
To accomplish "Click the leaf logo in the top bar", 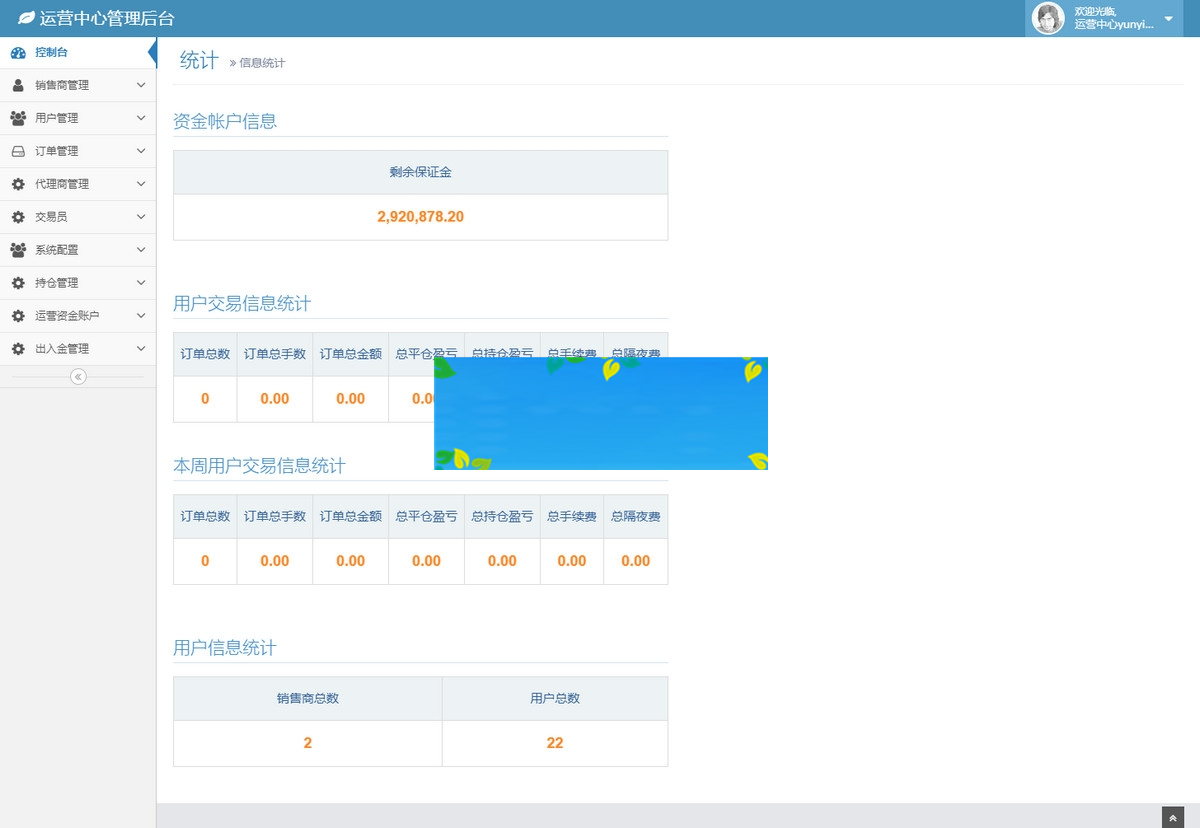I will [24, 18].
